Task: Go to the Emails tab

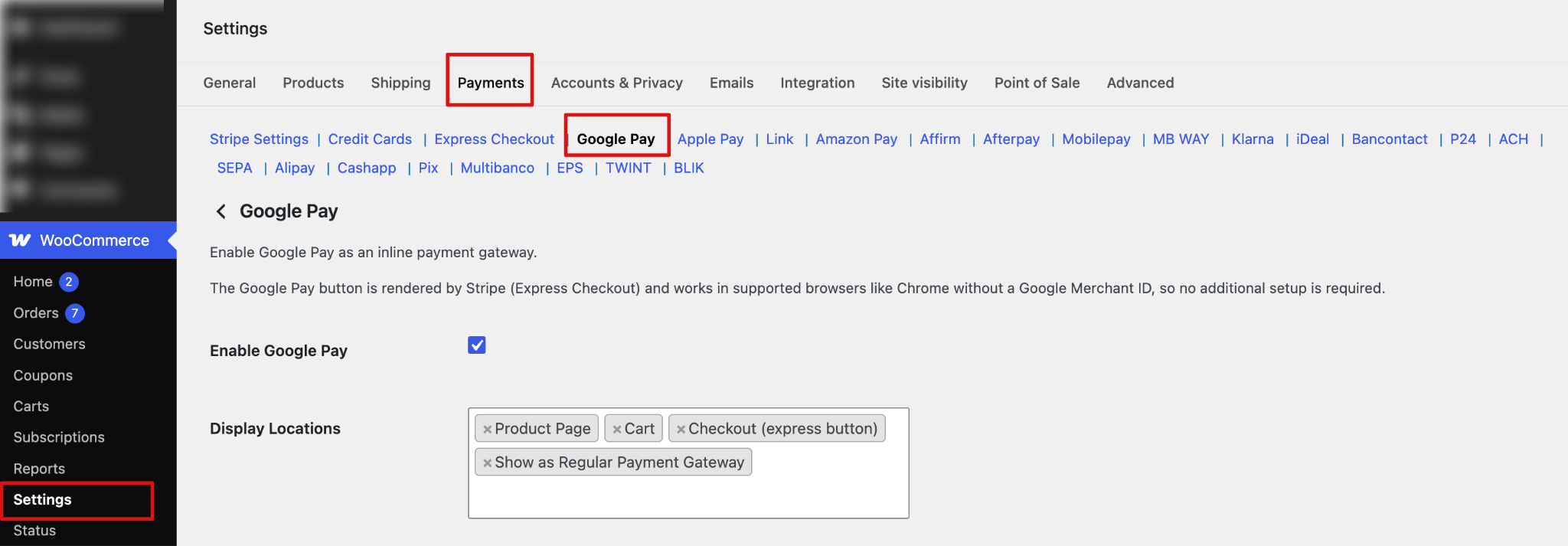Action: tap(731, 83)
